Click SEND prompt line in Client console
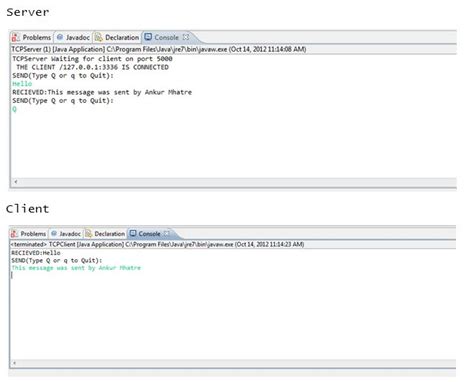474x382 pixels. [x=57, y=260]
